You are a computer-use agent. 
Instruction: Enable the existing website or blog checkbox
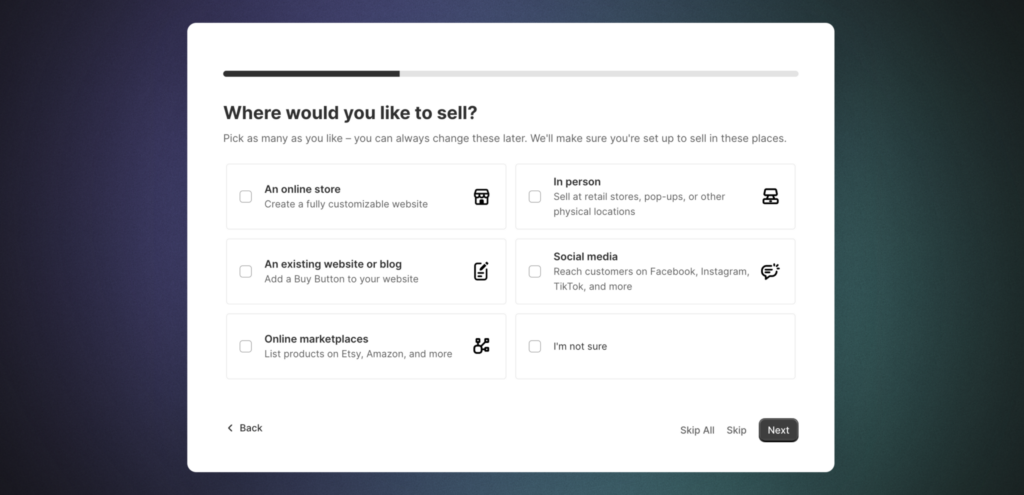point(246,271)
